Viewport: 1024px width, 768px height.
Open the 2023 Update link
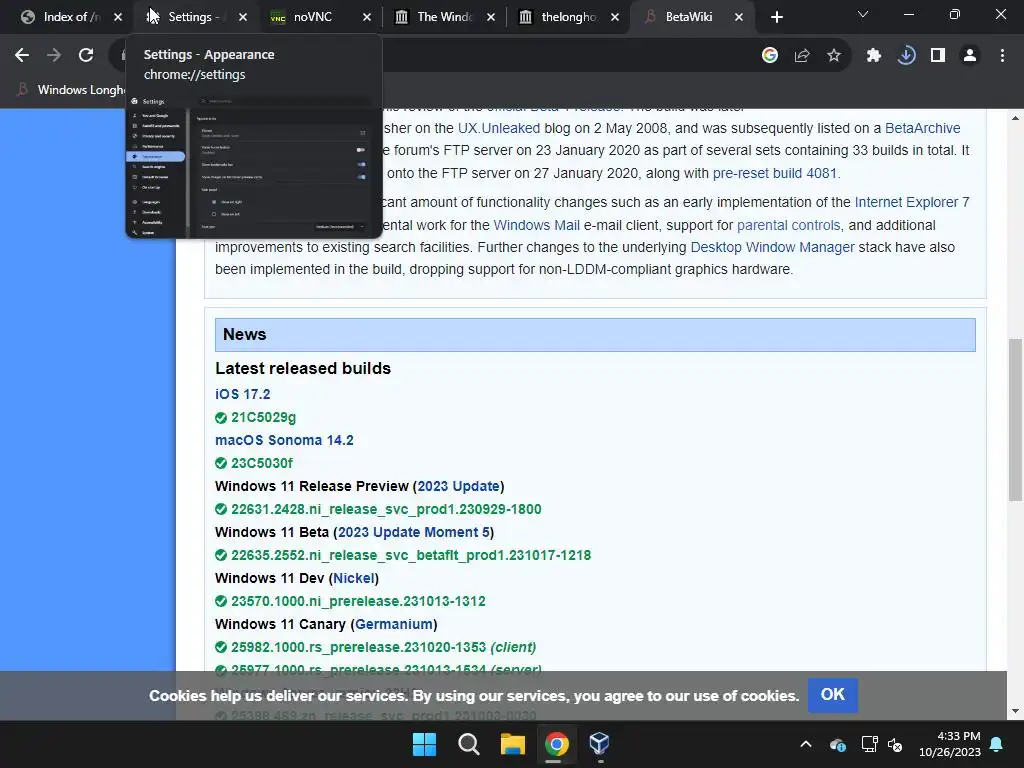[x=458, y=487]
